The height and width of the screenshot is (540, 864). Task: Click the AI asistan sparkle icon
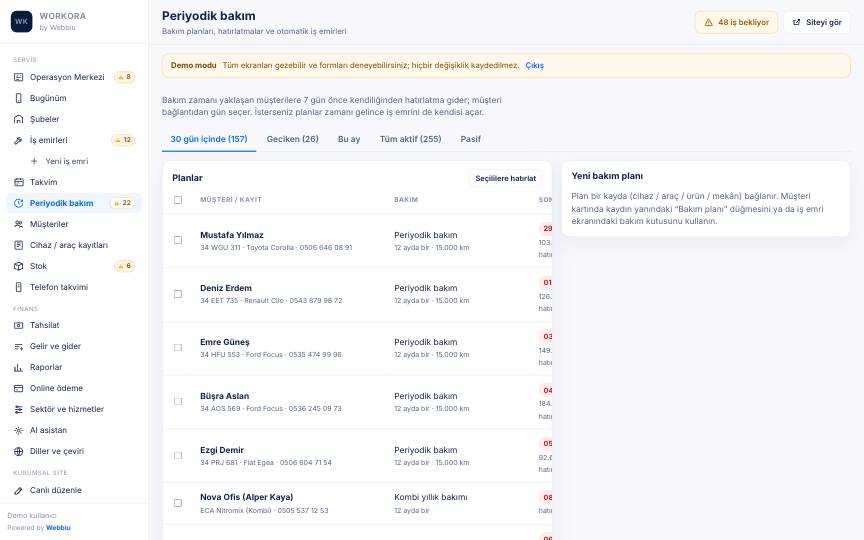point(18,430)
